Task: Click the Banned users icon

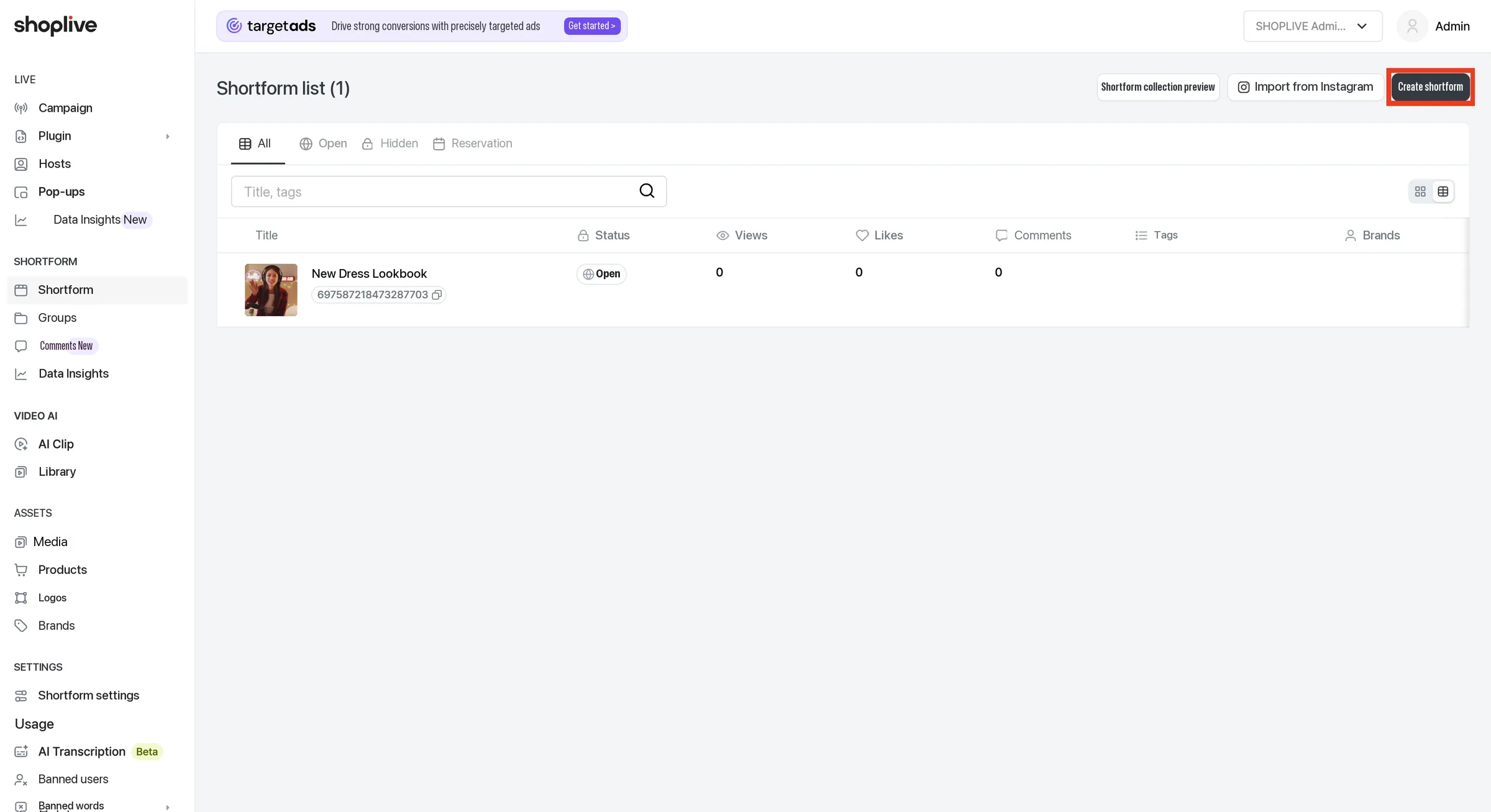Action: [x=21, y=779]
